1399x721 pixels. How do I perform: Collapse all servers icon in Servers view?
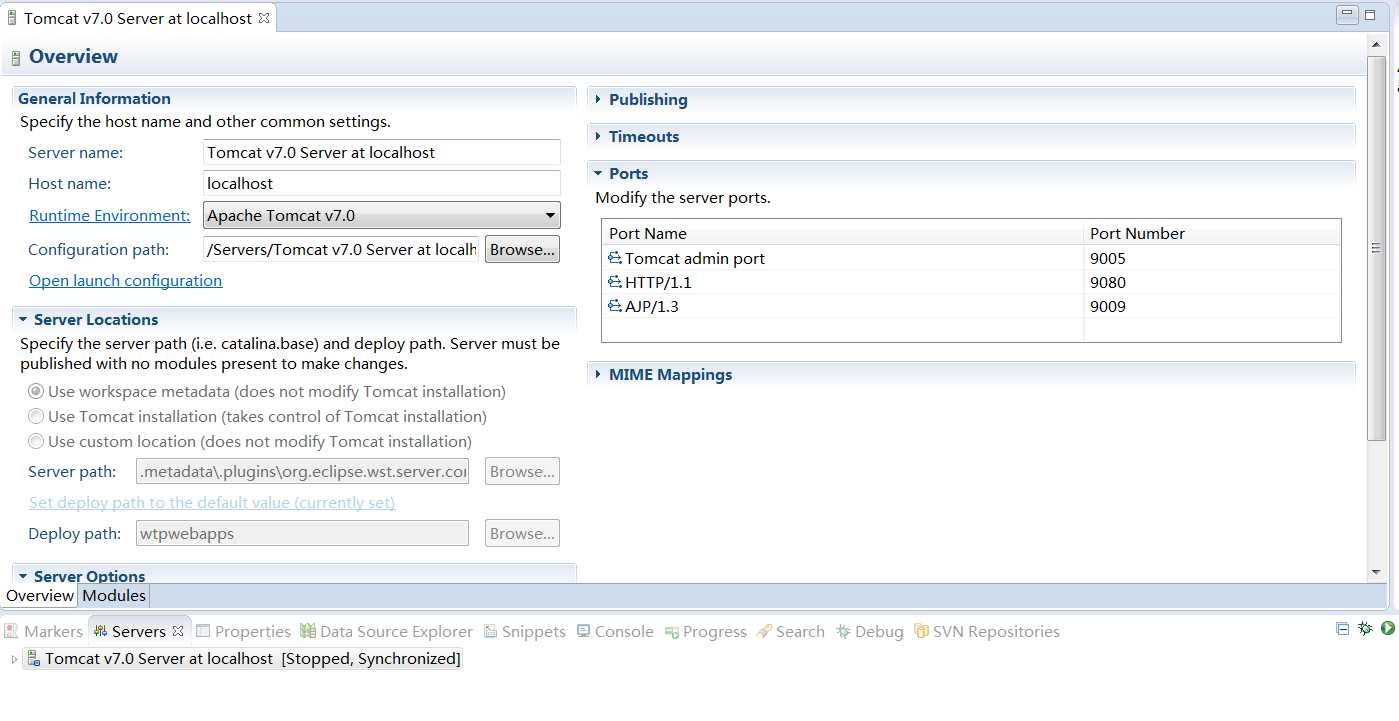click(x=1342, y=629)
